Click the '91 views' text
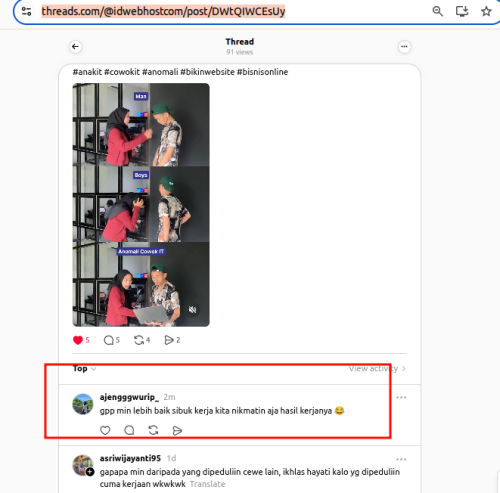The image size is (500, 493). tap(240, 52)
